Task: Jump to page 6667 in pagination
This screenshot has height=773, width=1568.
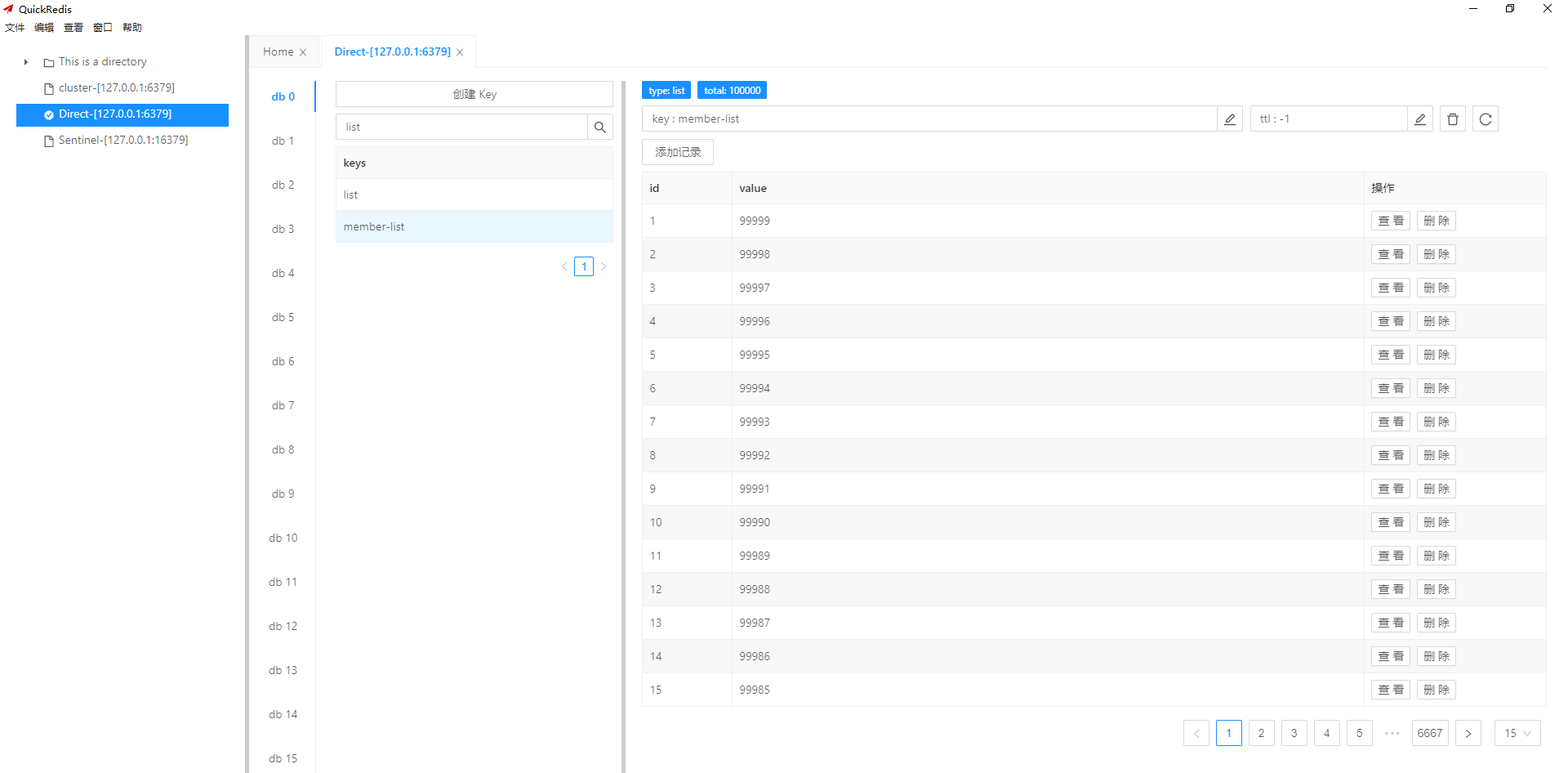Action: [x=1430, y=733]
